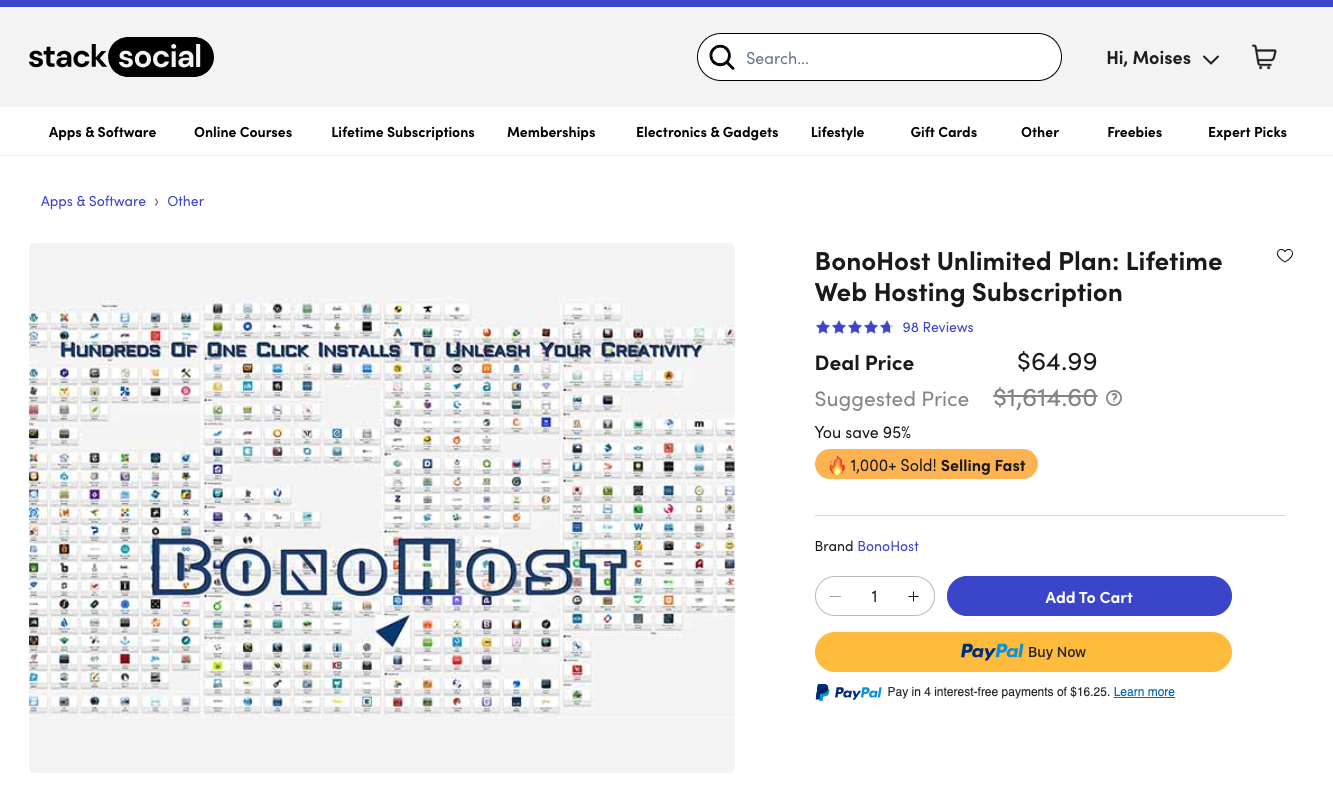The width and height of the screenshot is (1333, 802).
Task: Click the five-star rating icons
Action: [853, 327]
